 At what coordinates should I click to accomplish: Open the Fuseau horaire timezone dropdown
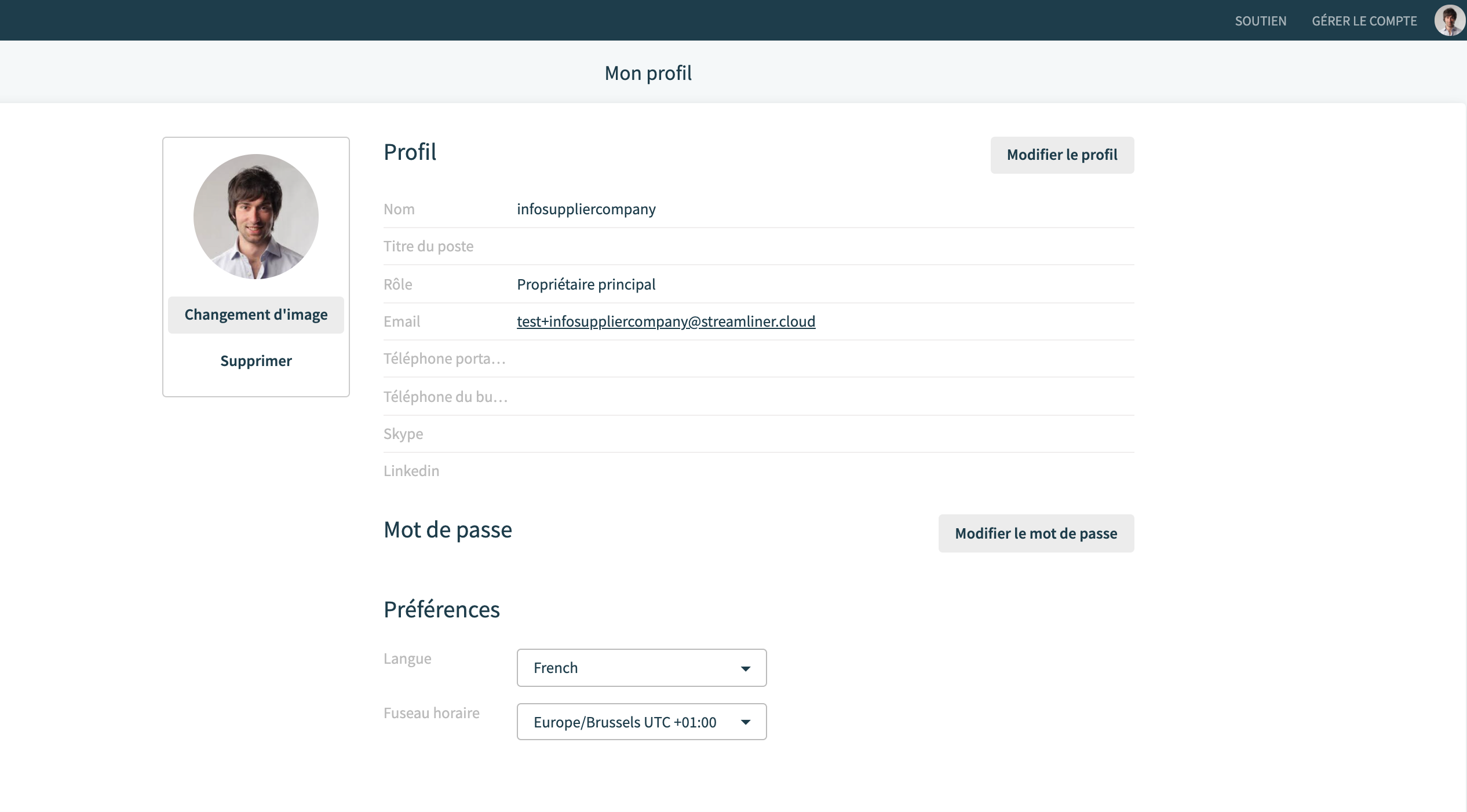[641, 722]
